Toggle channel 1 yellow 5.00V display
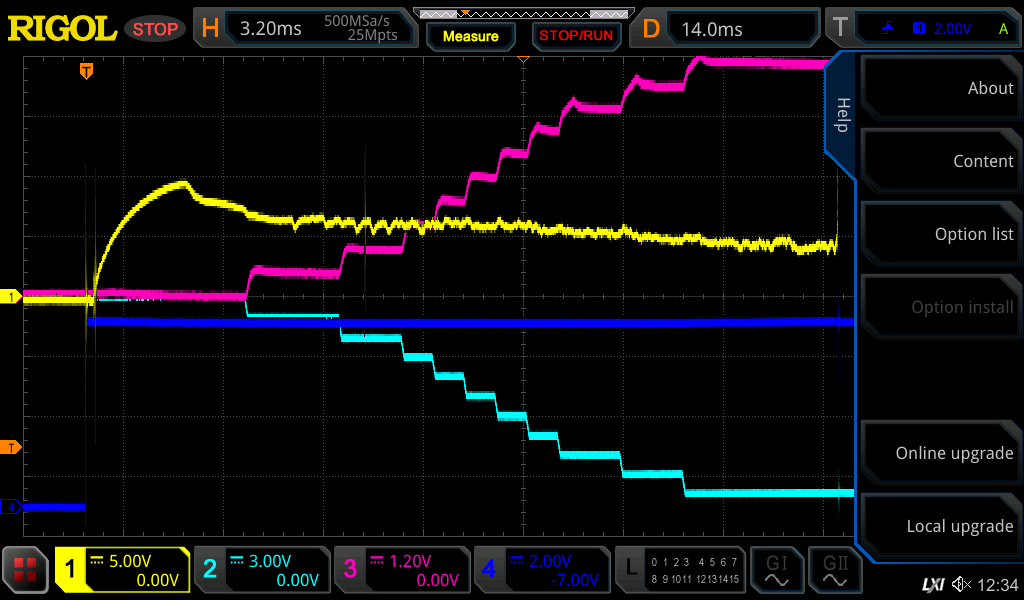This screenshot has height=600, width=1024. (x=122, y=571)
